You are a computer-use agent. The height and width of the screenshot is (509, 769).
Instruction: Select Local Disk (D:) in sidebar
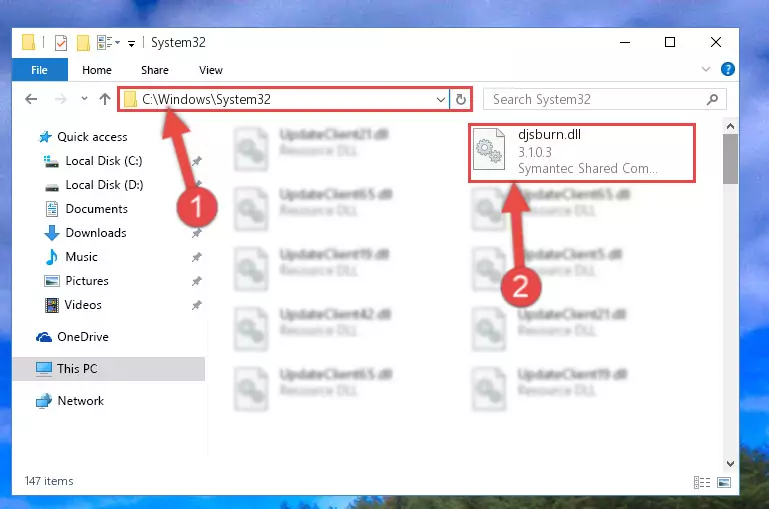(104, 185)
